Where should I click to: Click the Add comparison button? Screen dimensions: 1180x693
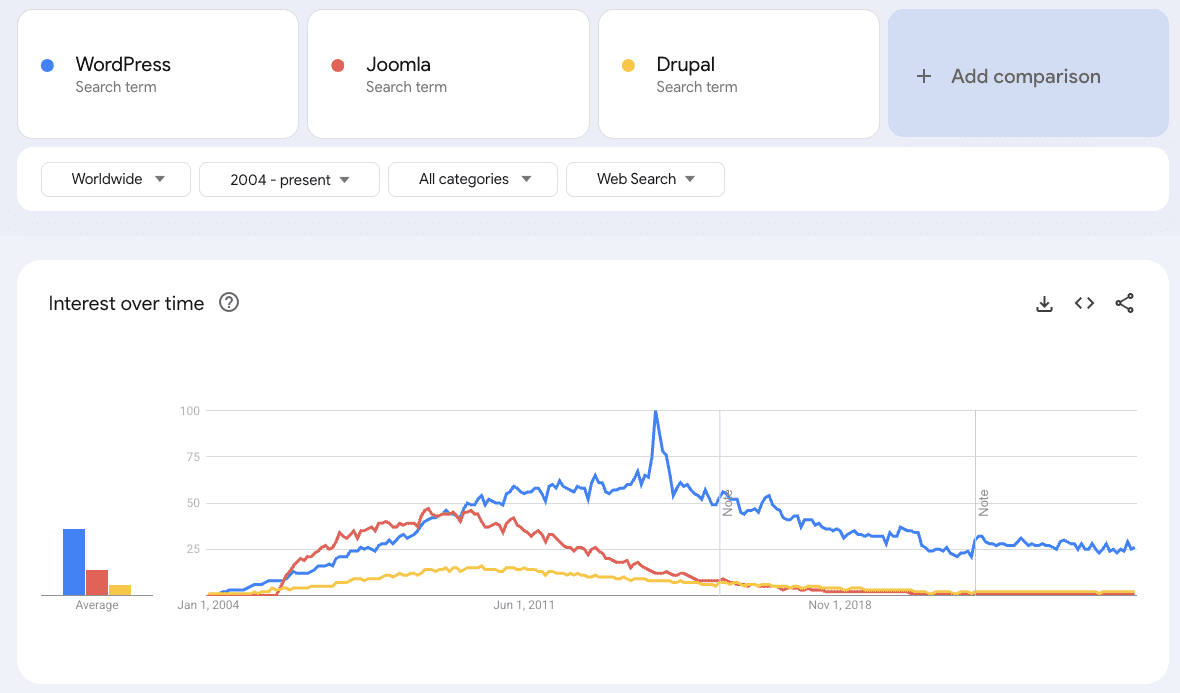[1028, 74]
